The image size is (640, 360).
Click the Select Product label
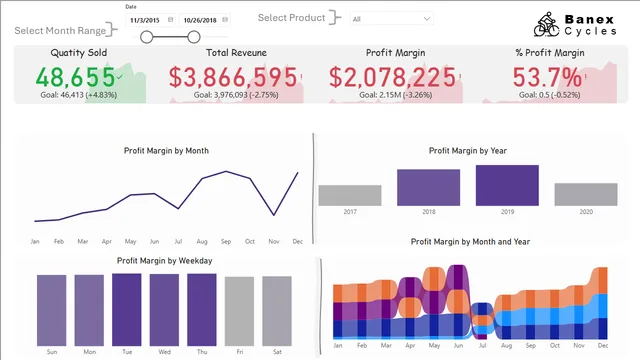point(291,18)
